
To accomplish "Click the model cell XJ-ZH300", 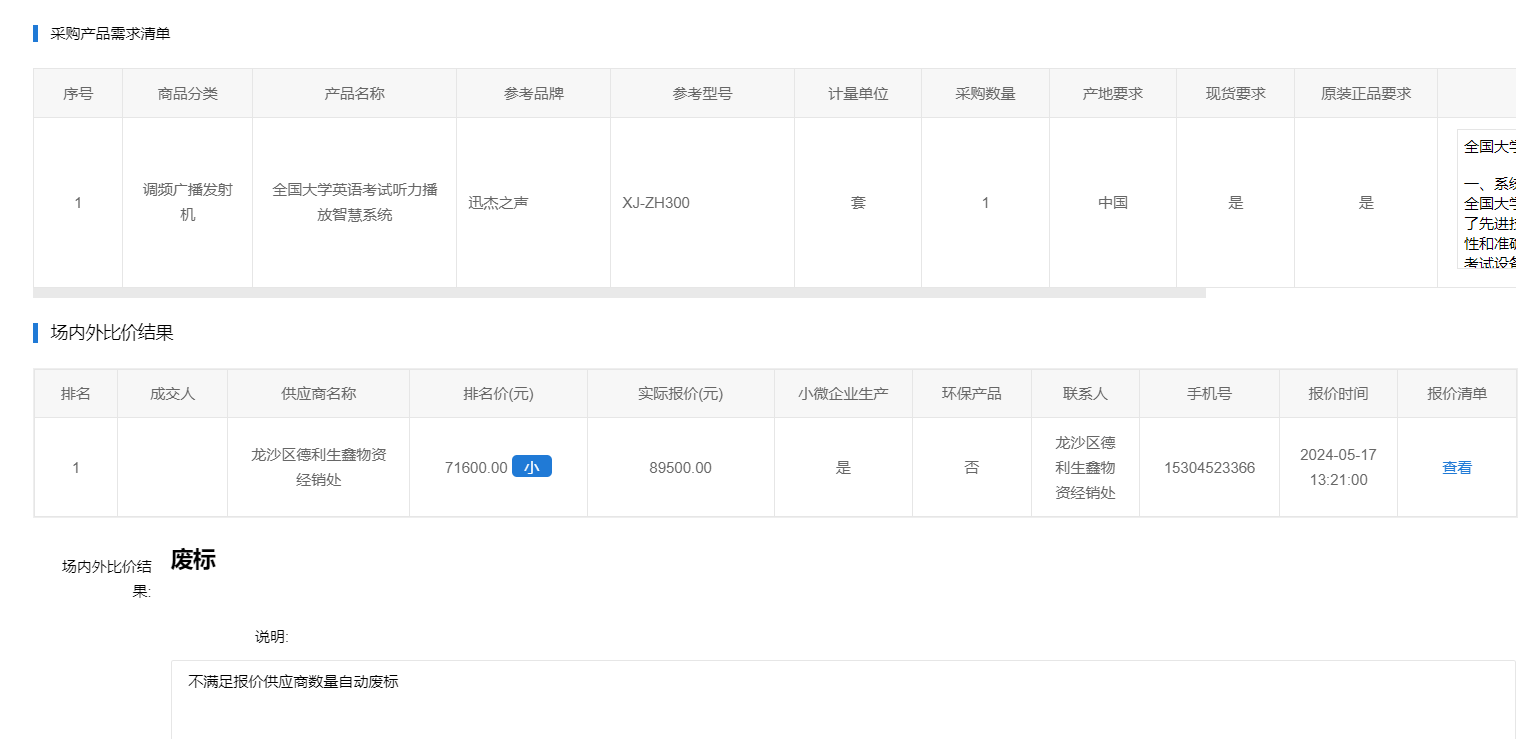I will coord(656,203).
